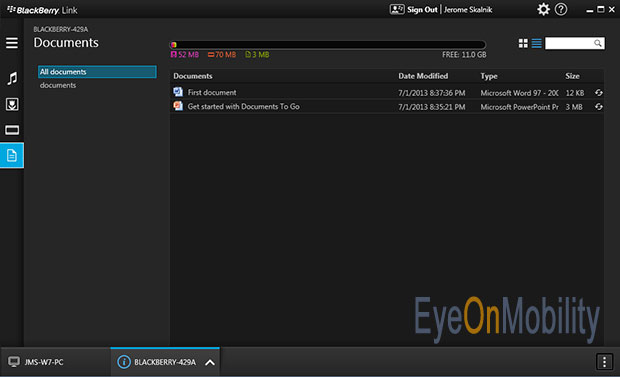Click the BlackBerry Link logo

pyautogui.click(x=42, y=10)
